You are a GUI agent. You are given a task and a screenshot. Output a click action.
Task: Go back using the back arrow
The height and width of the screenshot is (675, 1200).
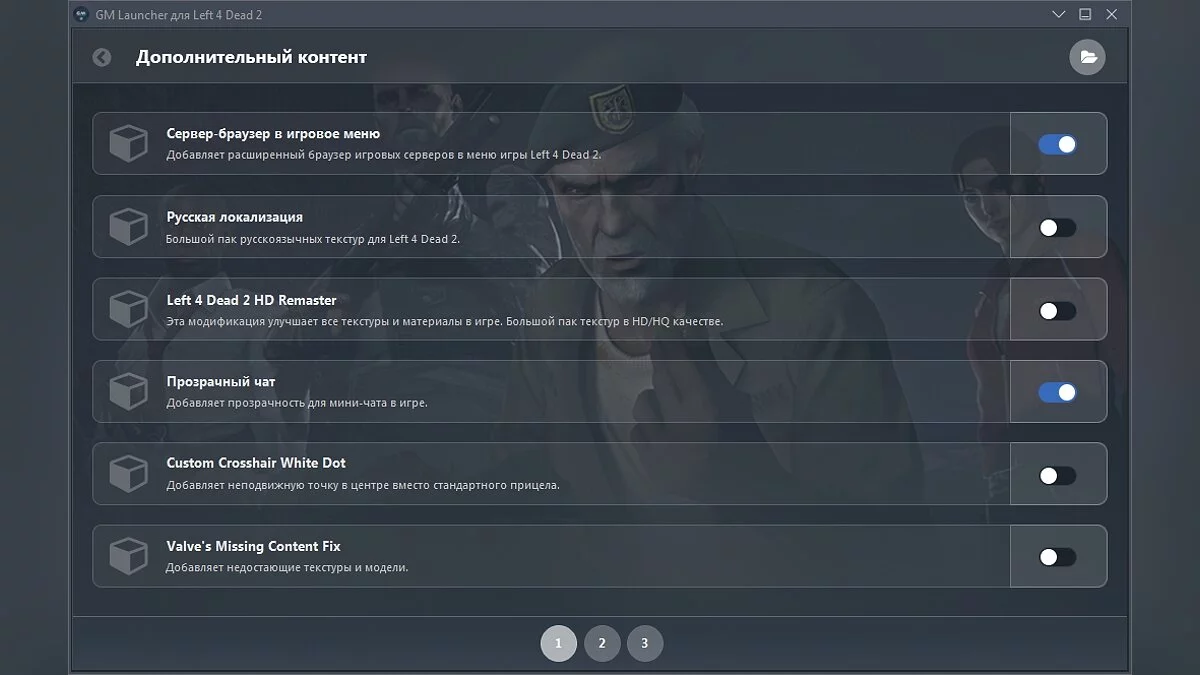click(x=100, y=57)
